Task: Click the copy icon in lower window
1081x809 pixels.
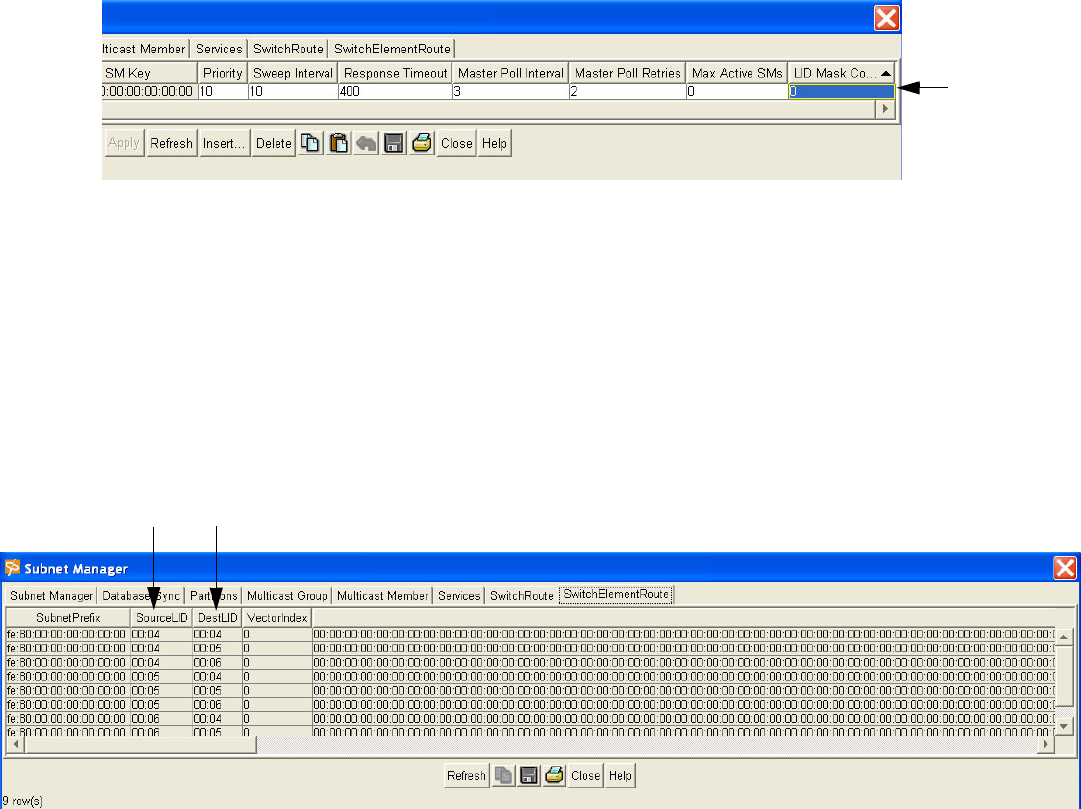Action: tap(504, 775)
